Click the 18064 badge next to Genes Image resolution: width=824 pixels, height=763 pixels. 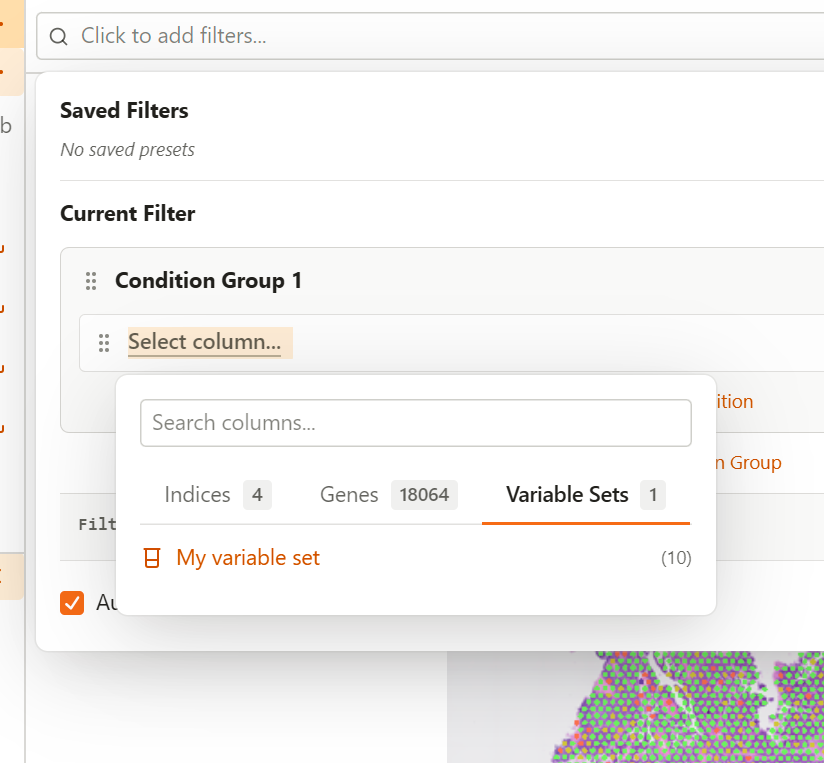[x=424, y=495]
